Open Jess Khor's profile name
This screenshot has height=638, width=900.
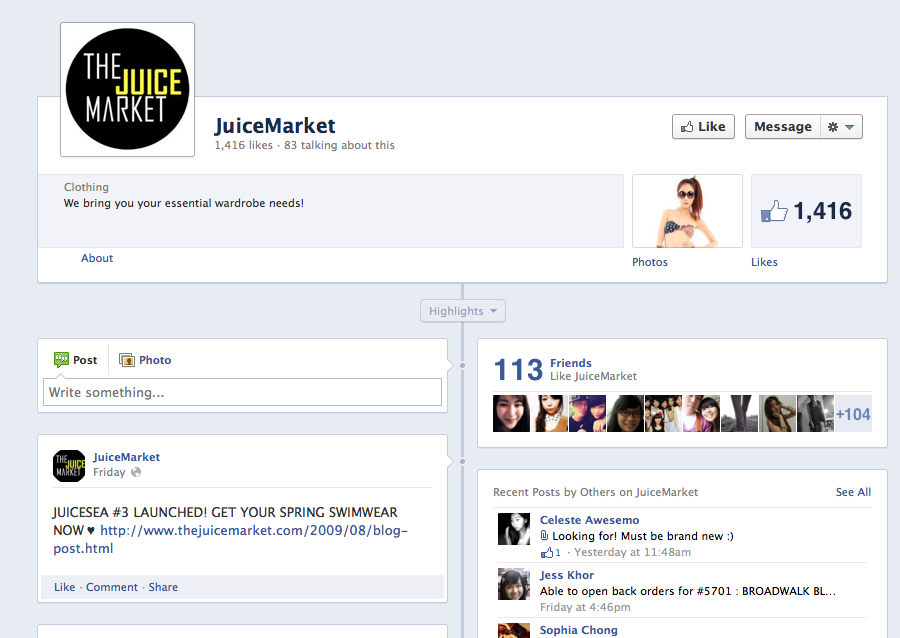coord(567,575)
